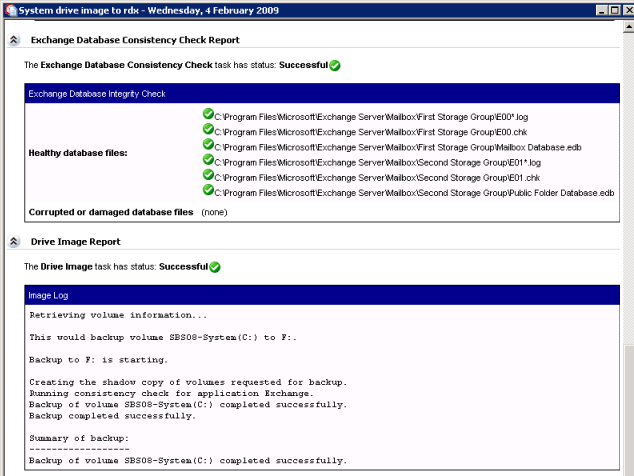The height and width of the screenshot is (476, 634).
Task: Maximize the report window
Action: point(615,11)
